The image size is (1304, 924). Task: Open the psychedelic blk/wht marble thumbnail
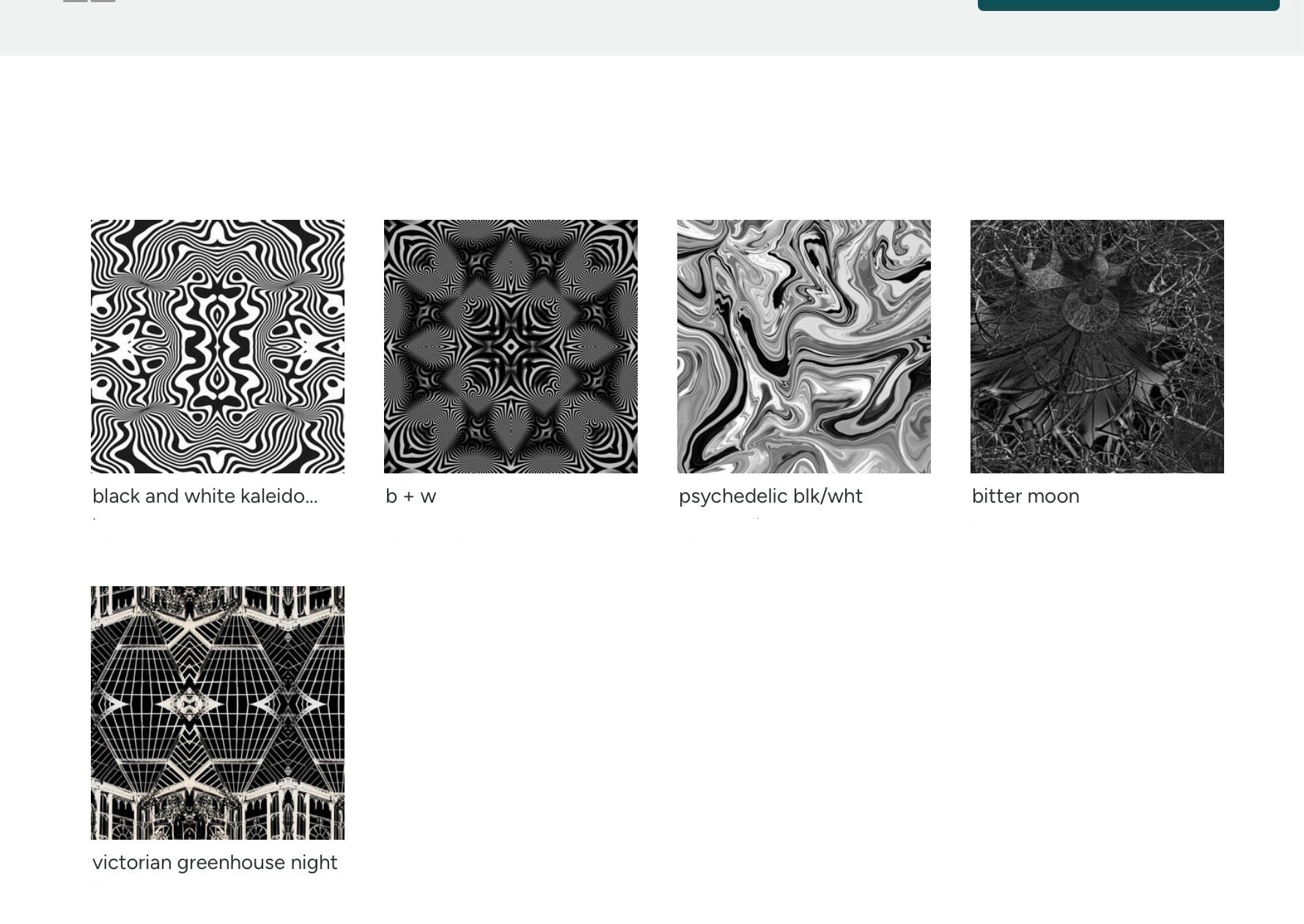(804, 347)
